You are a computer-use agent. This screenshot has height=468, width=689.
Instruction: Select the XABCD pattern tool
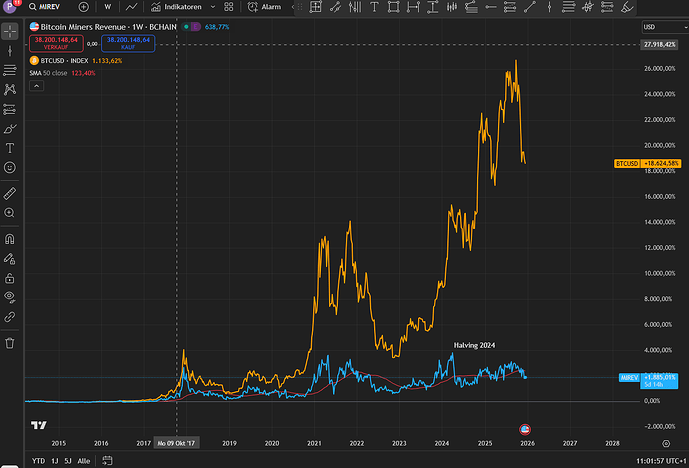tap(10, 90)
